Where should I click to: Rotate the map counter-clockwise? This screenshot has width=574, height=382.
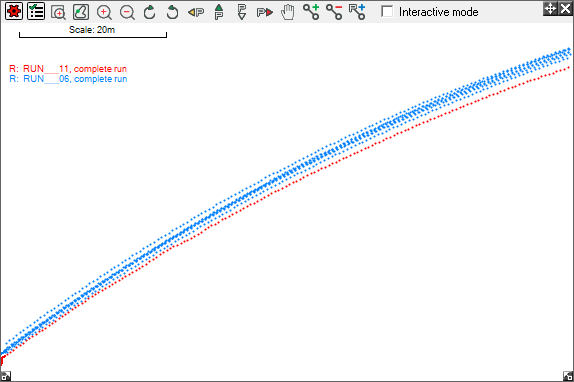tap(172, 12)
